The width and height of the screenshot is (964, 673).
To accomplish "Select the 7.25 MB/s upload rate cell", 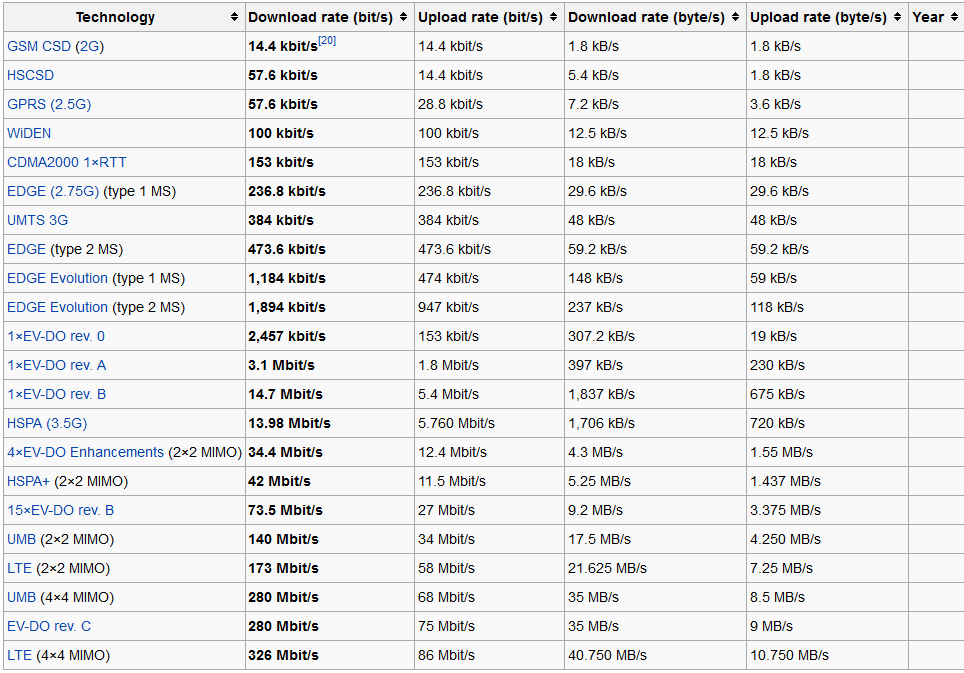I will pos(828,568).
